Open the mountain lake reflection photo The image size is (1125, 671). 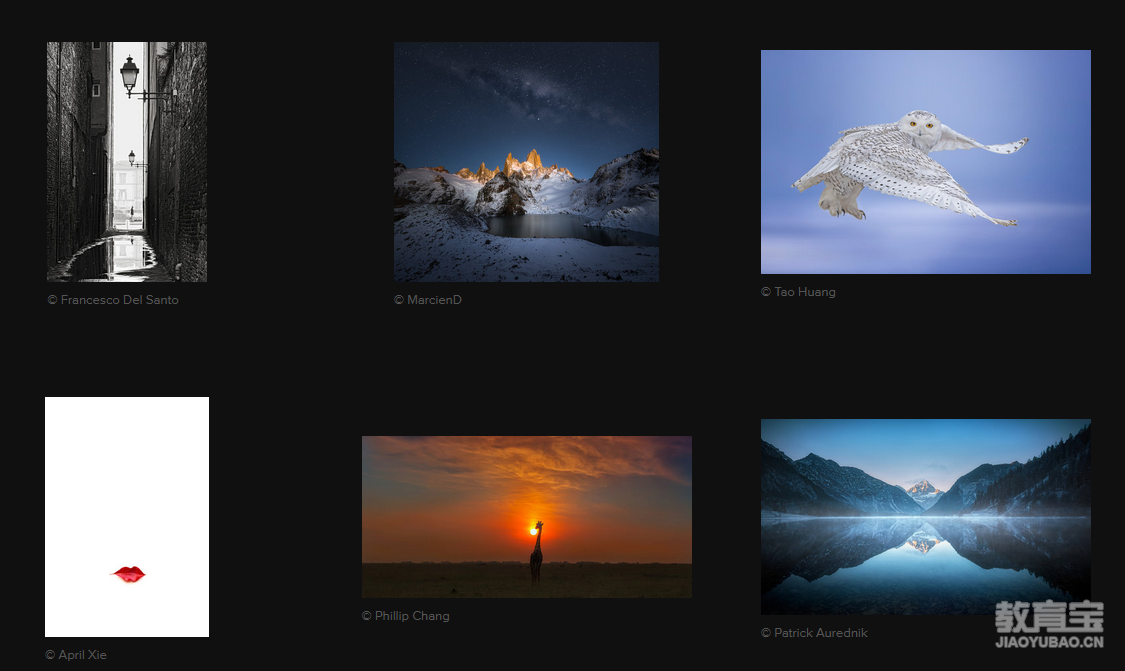926,517
